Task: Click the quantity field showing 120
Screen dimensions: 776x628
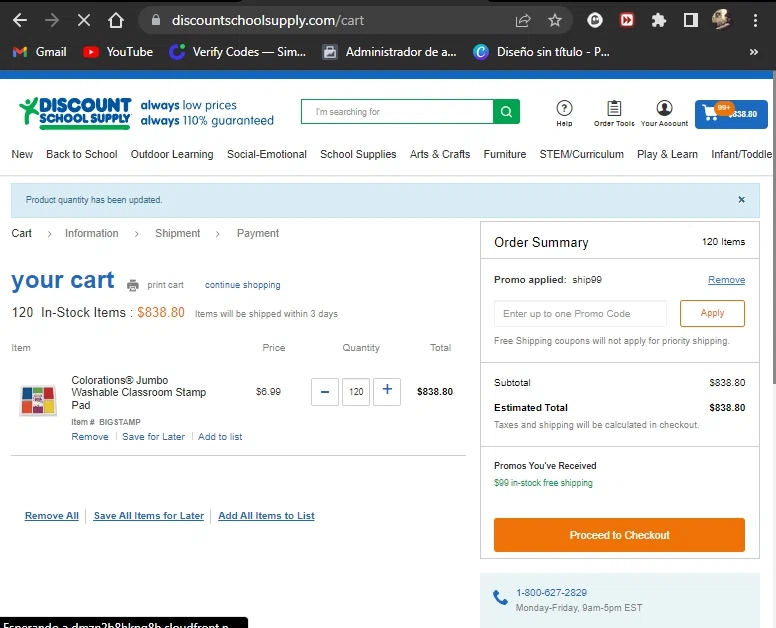Action: click(356, 392)
